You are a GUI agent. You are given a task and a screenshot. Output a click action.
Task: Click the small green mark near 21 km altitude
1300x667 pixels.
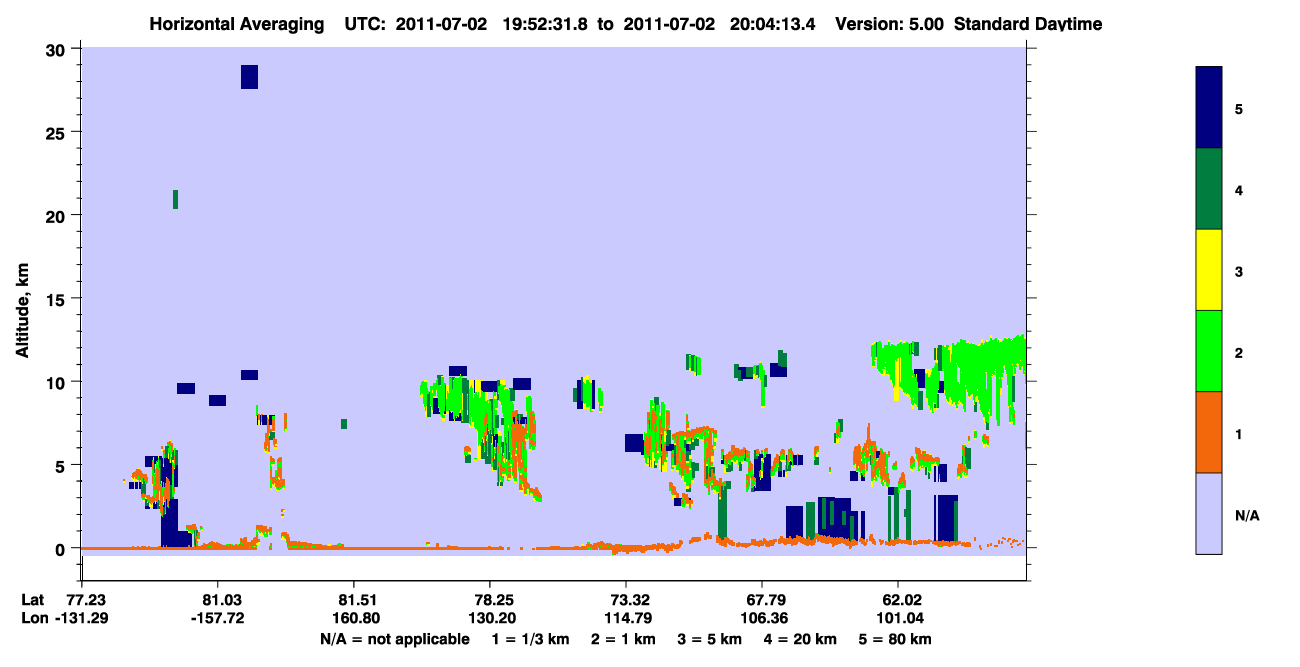[x=176, y=199]
